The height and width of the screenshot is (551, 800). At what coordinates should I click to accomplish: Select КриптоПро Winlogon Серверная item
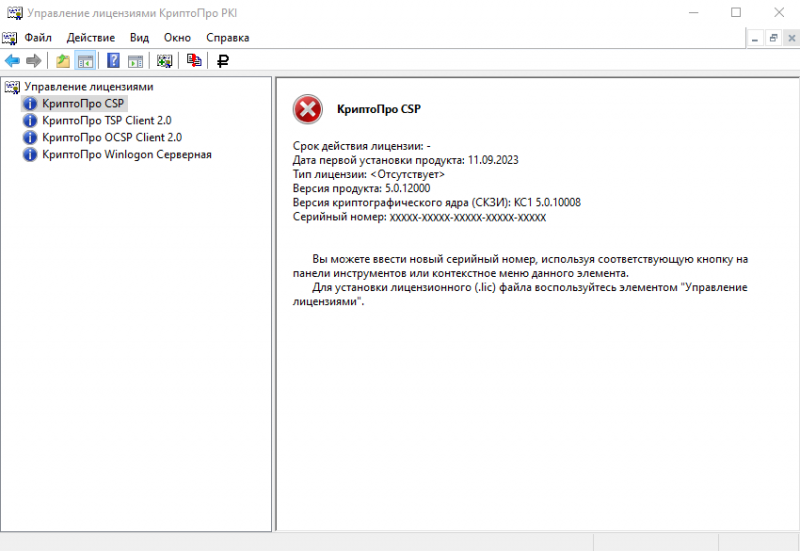coord(126,154)
